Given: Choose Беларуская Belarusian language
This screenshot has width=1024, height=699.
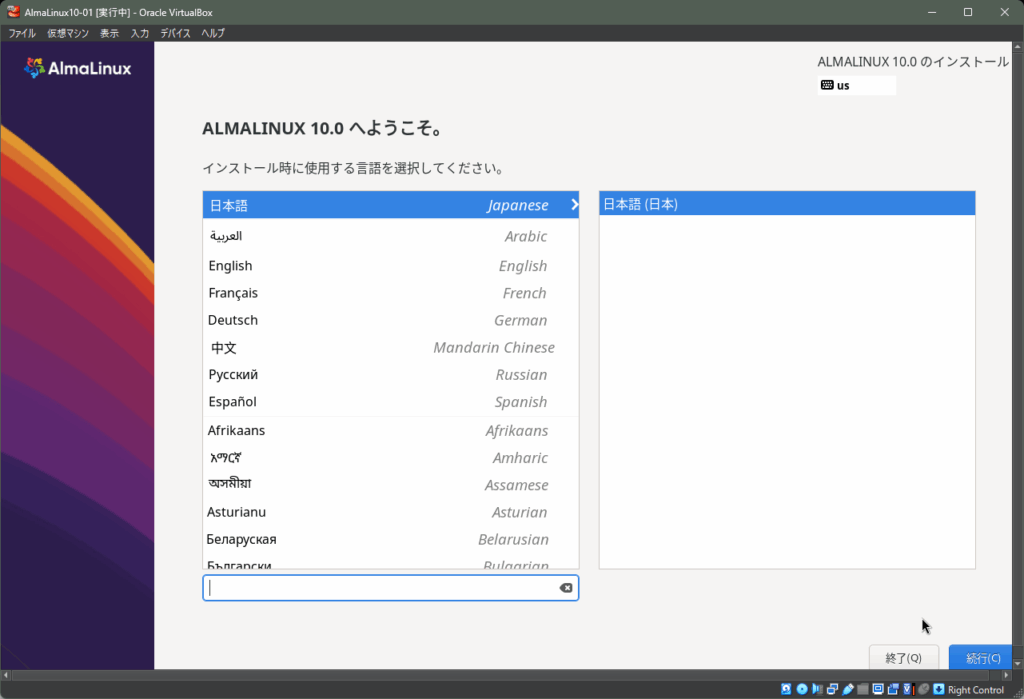Looking at the screenshot, I should 391,540.
